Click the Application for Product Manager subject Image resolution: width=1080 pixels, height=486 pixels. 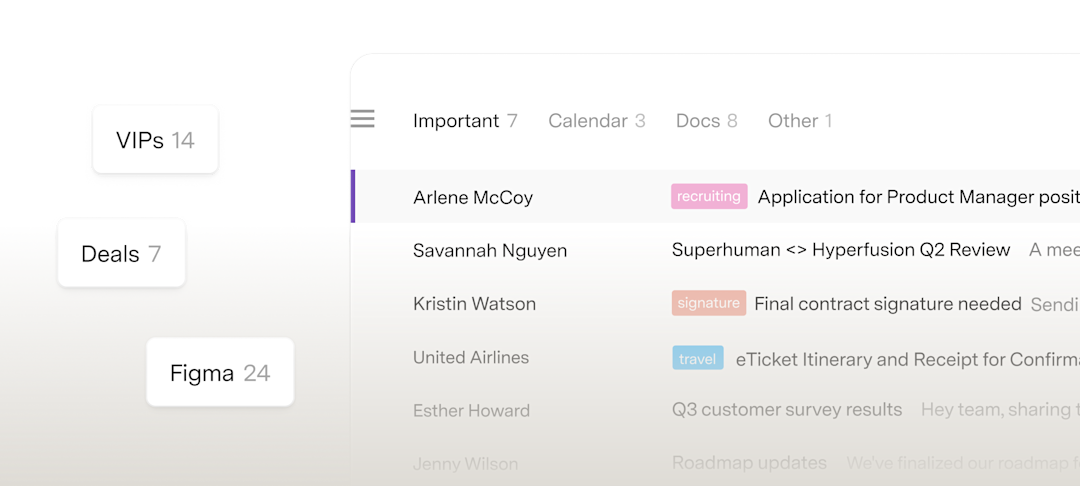tap(919, 197)
